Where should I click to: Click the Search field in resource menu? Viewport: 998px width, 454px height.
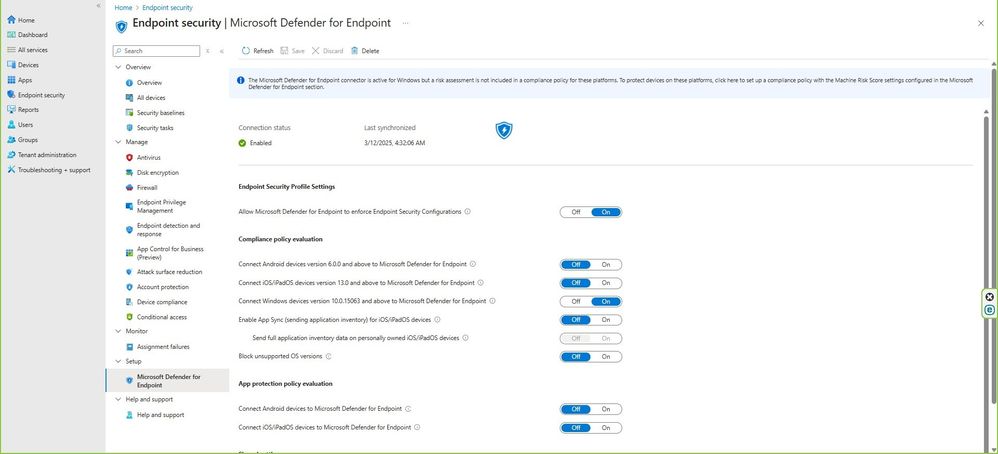[157, 51]
